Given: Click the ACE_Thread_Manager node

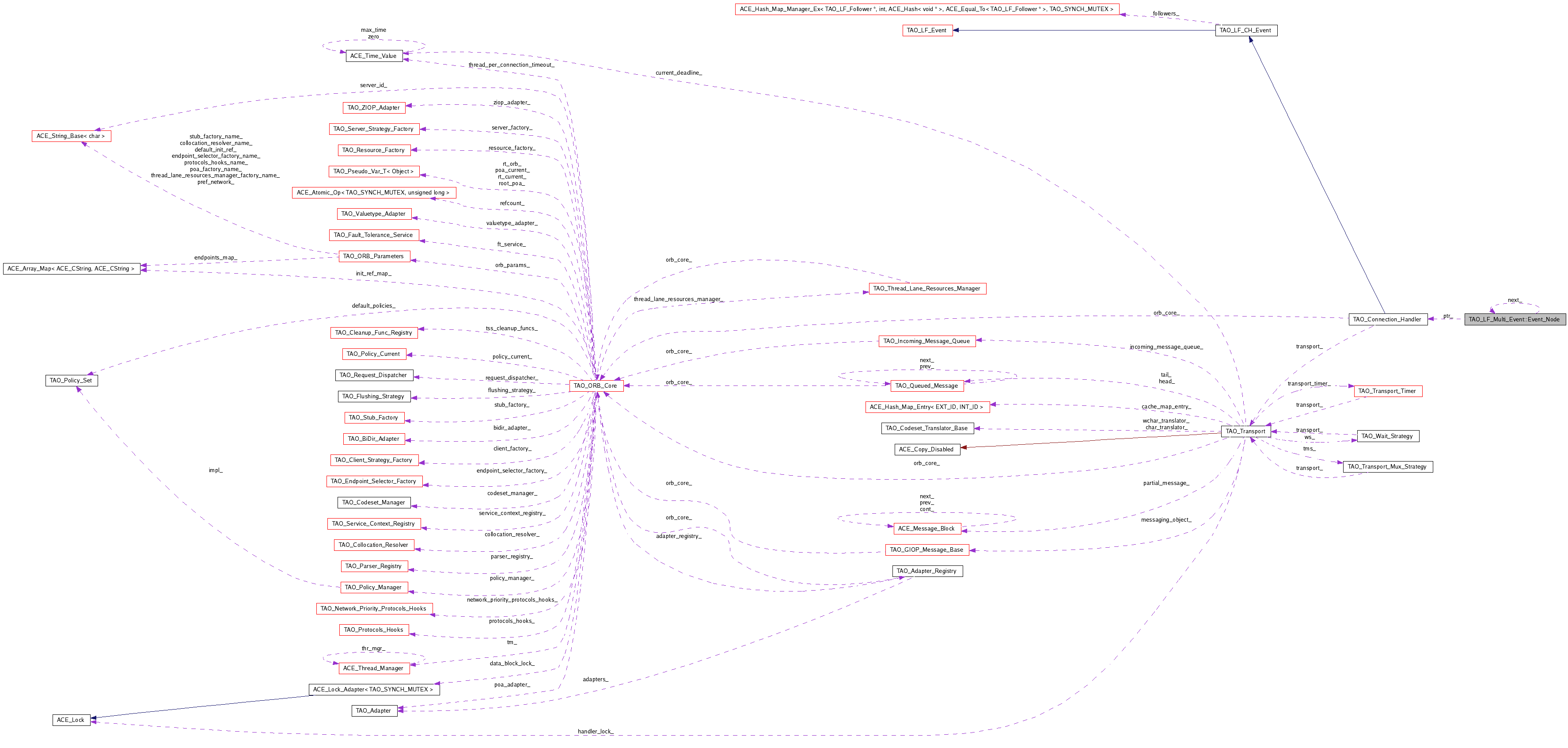Looking at the screenshot, I should pos(373,668).
